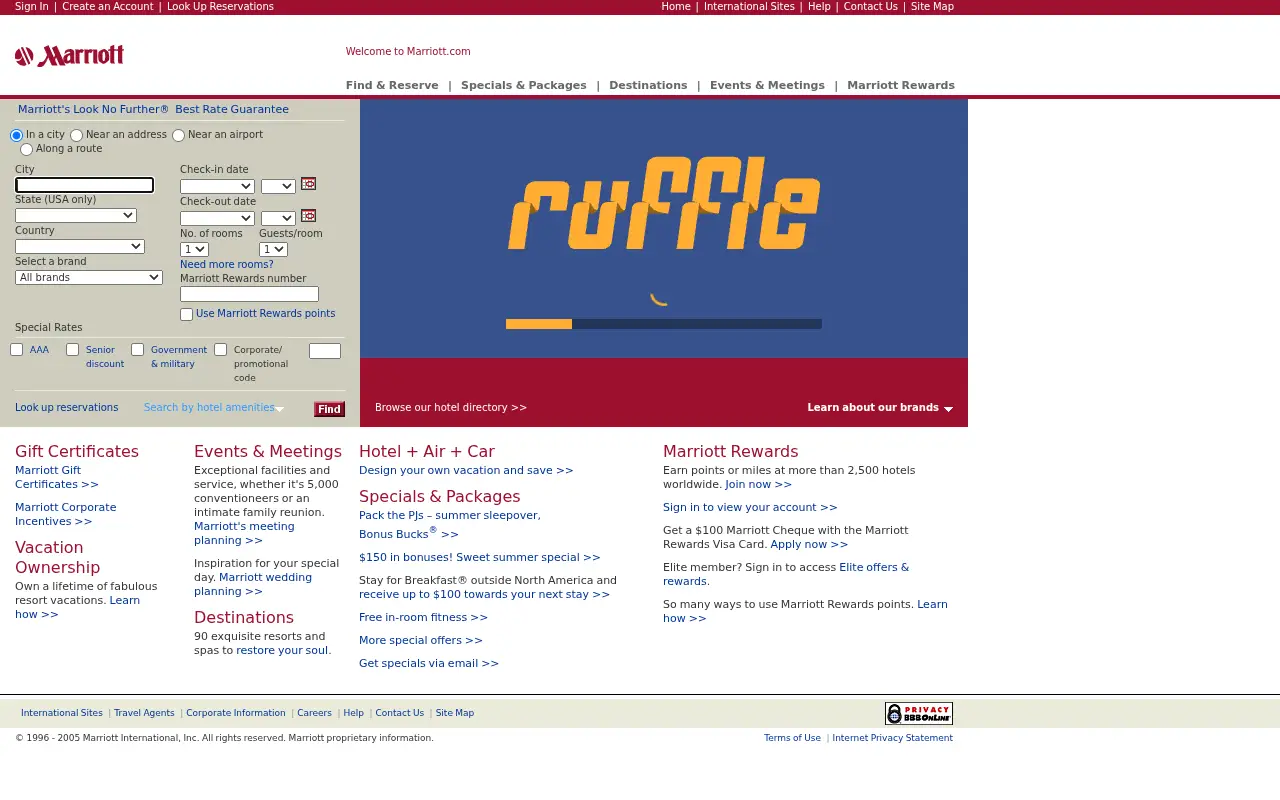
Task: Open Create an Account link
Action: point(108,6)
